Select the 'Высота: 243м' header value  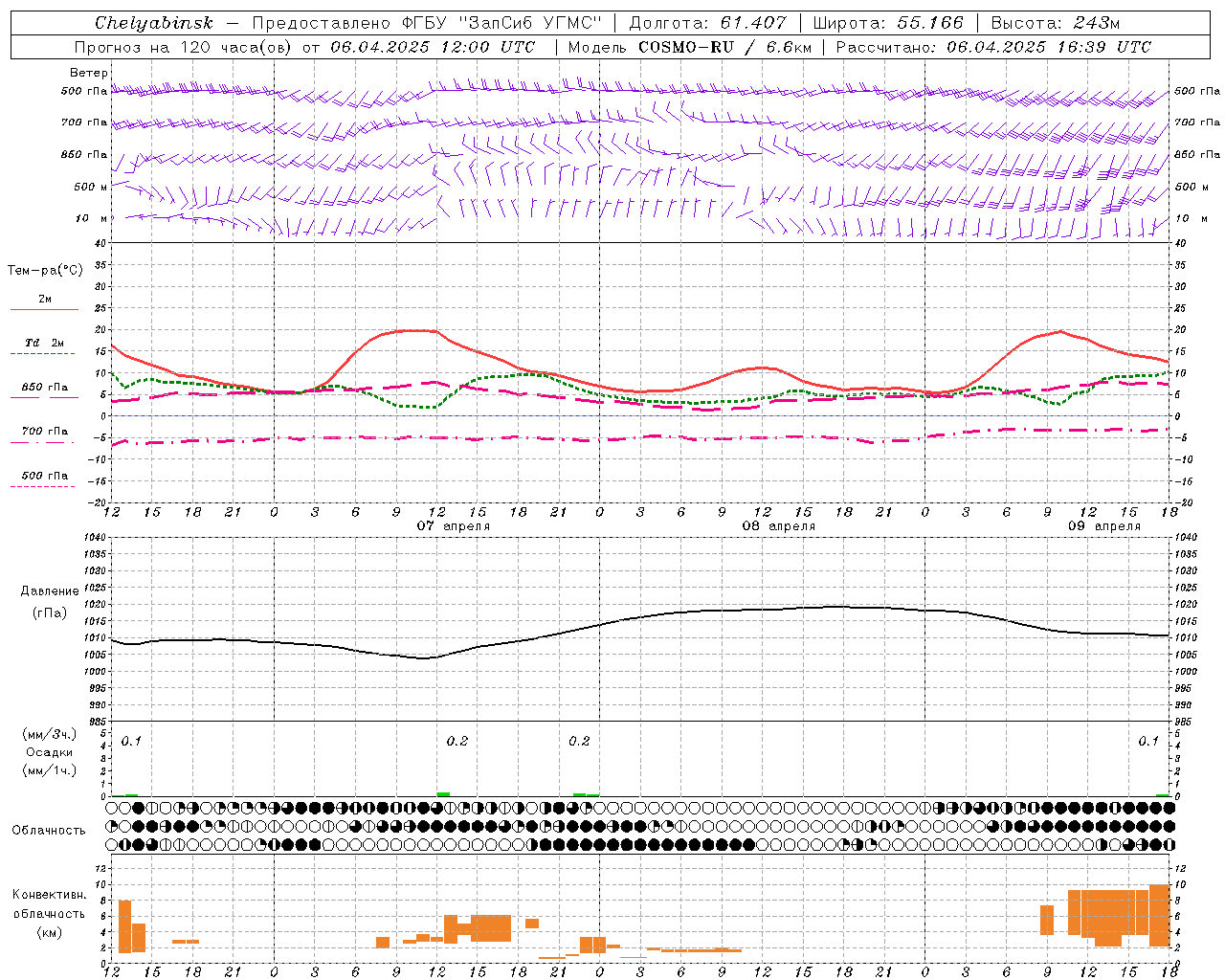tap(1056, 23)
